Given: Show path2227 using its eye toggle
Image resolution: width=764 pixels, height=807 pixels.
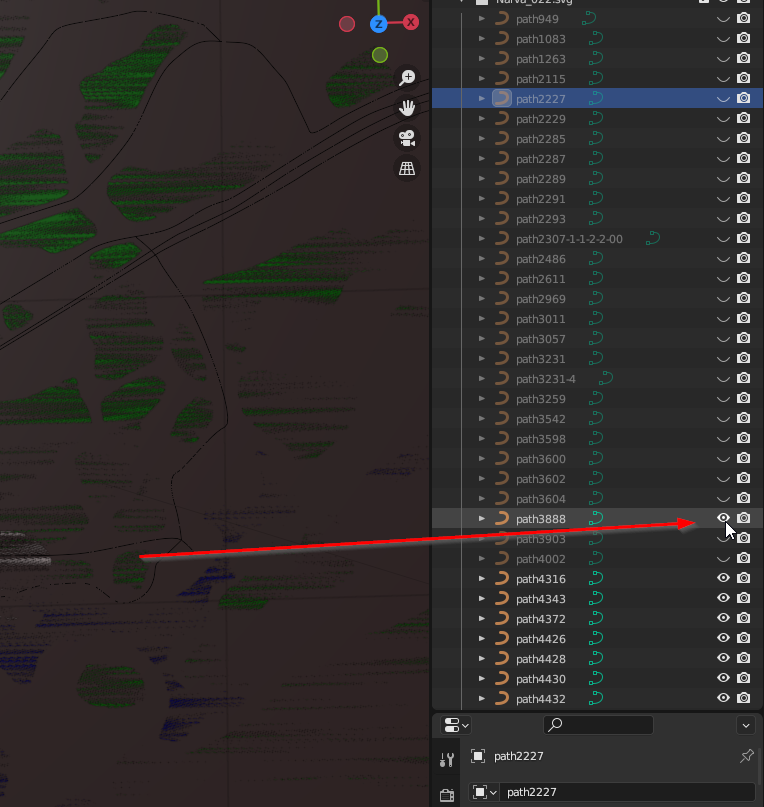Looking at the screenshot, I should [723, 99].
